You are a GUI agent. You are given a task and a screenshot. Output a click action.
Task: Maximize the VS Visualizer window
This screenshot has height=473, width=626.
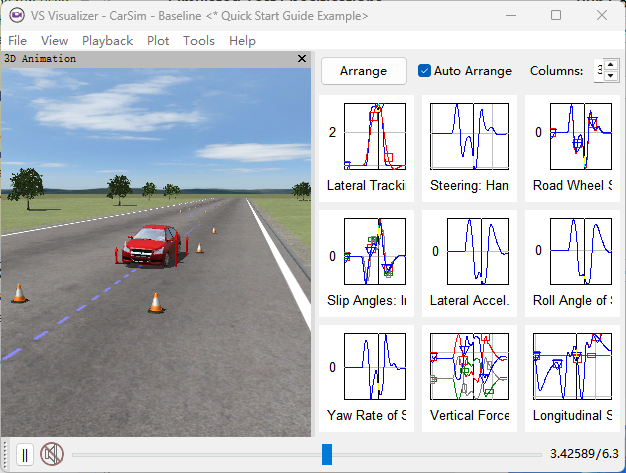[x=556, y=16]
